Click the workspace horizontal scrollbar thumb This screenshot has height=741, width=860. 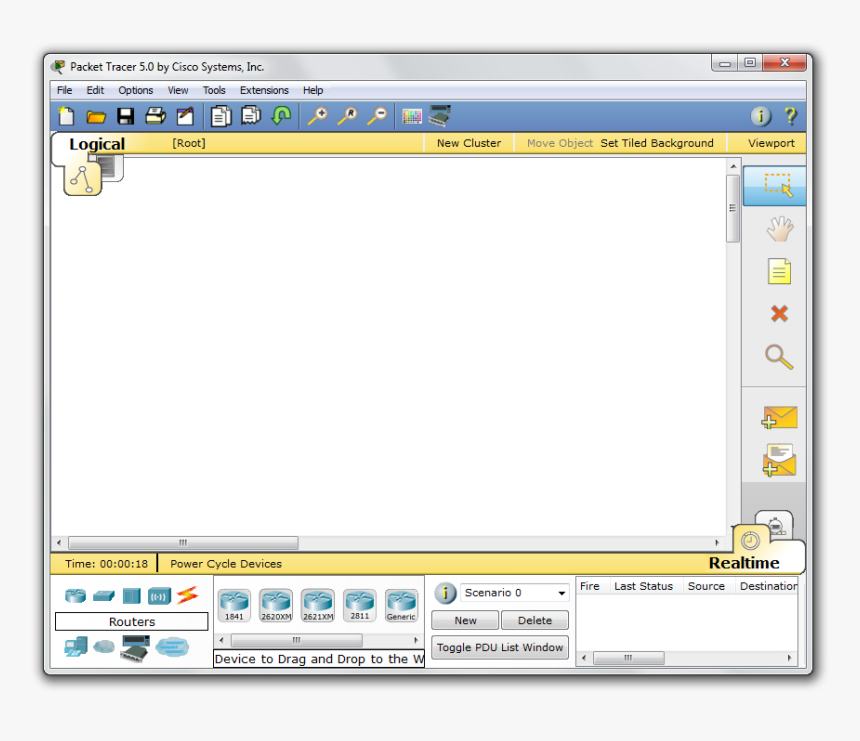pyautogui.click(x=183, y=542)
